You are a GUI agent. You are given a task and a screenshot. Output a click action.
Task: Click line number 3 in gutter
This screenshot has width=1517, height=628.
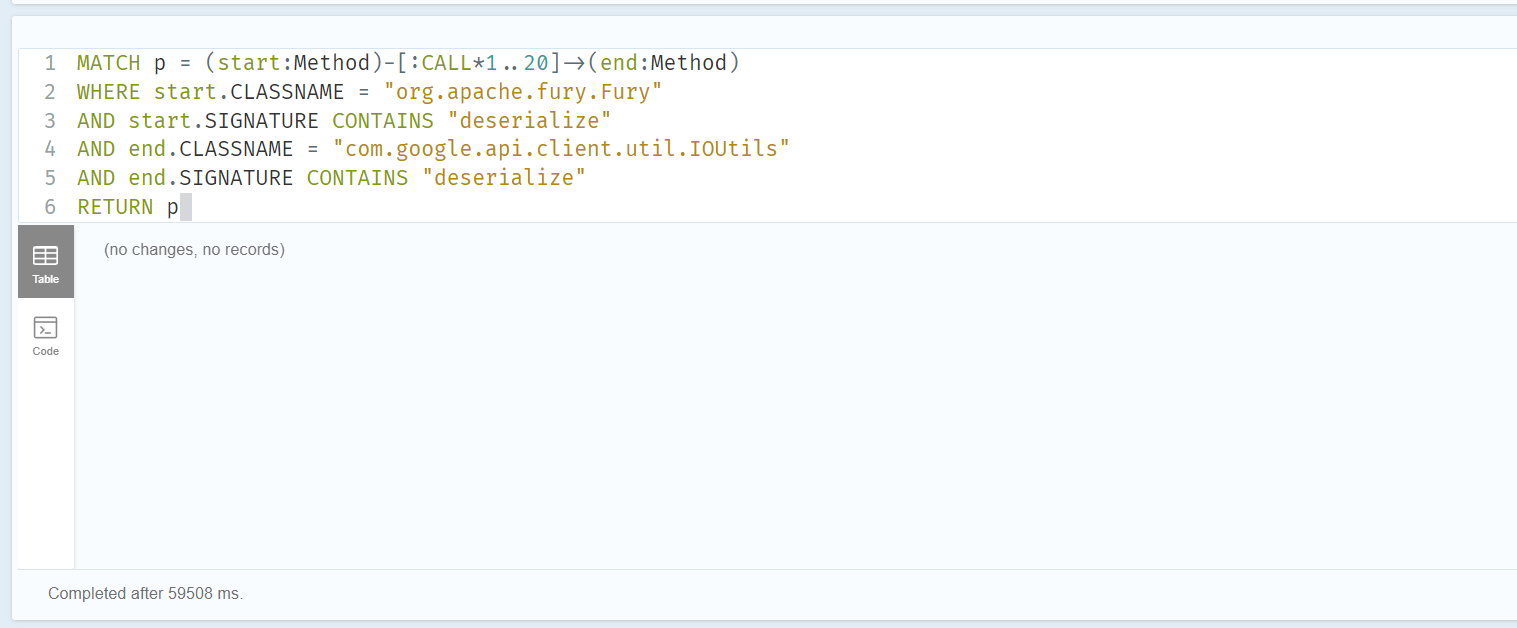[50, 121]
